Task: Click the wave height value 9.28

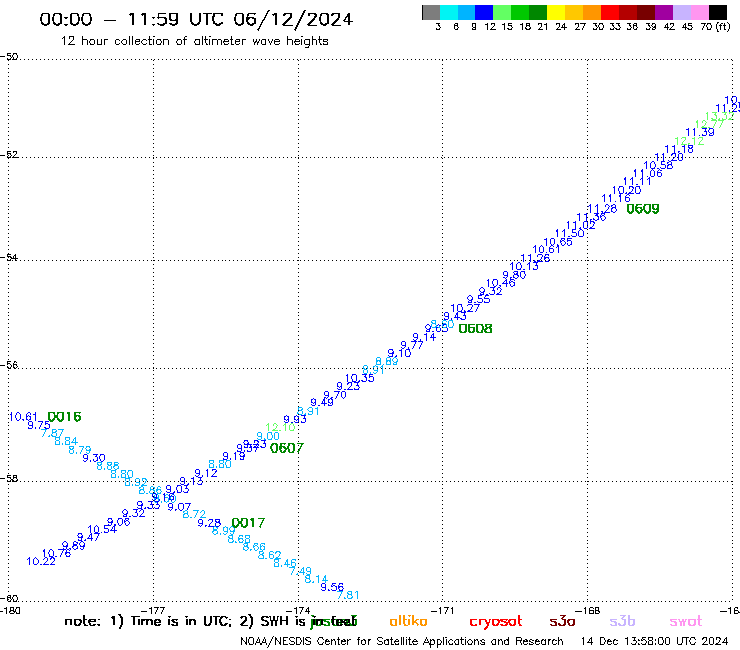Action: click(x=209, y=523)
